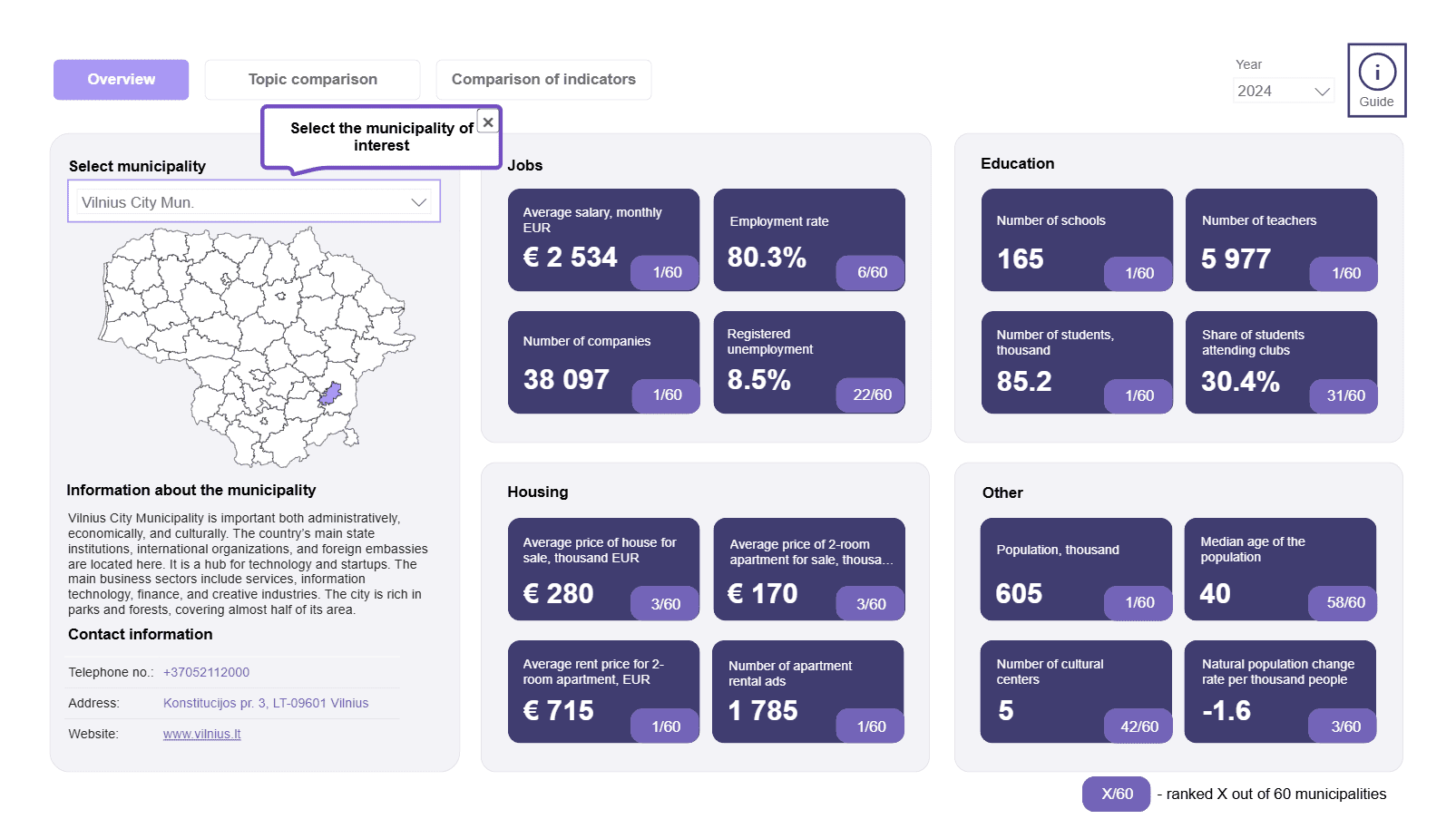Close the municipality selection tooltip
The image size is (1456, 819).
point(488,122)
